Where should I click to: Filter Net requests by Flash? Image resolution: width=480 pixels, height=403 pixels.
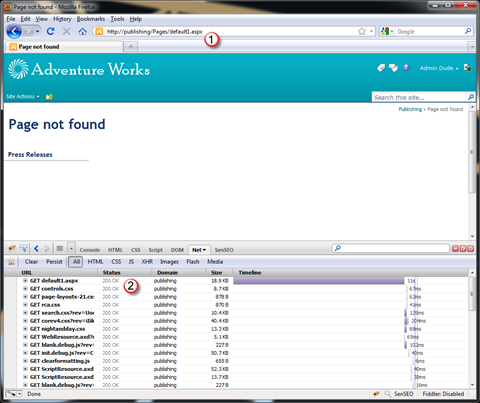[193, 262]
